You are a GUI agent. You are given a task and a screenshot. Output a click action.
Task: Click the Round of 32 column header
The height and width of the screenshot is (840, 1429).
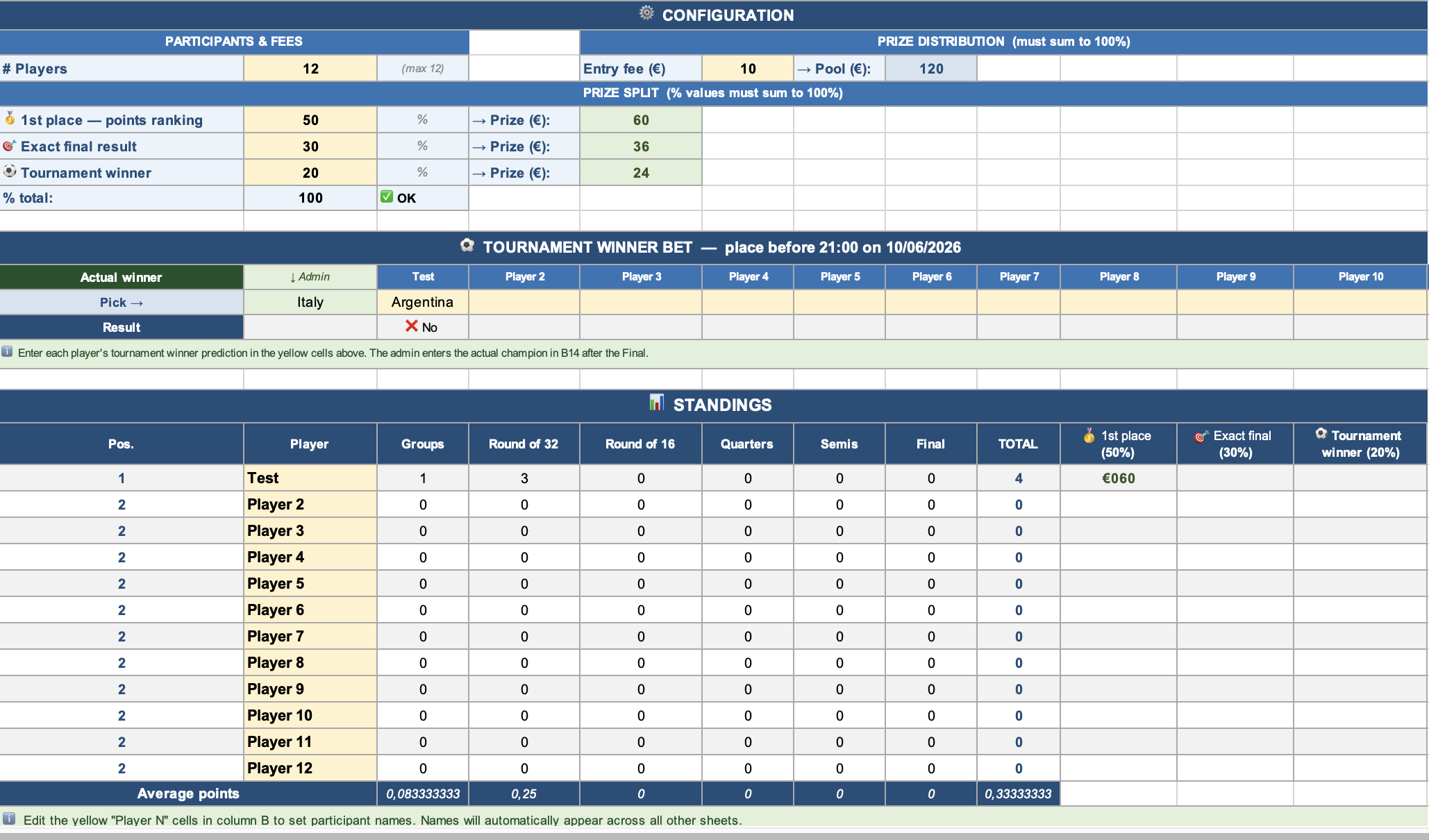[524, 444]
